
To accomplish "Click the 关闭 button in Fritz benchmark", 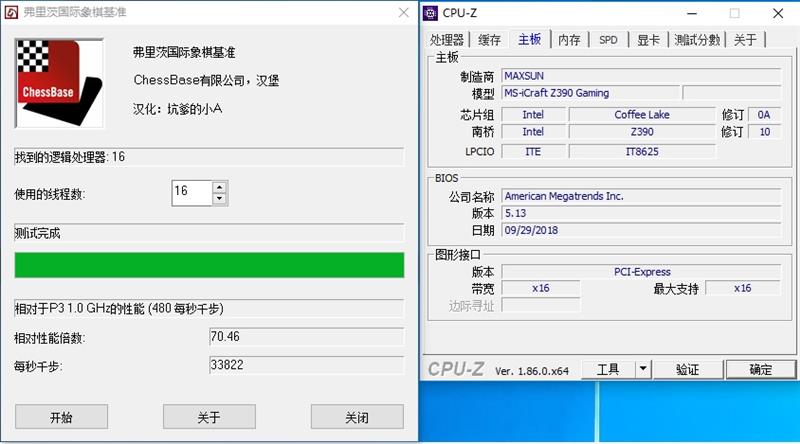I will click(x=357, y=417).
